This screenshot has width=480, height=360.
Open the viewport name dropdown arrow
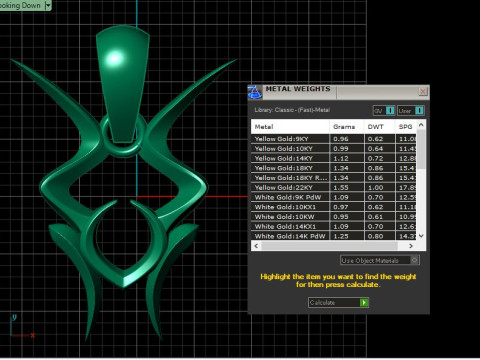click(x=48, y=5)
